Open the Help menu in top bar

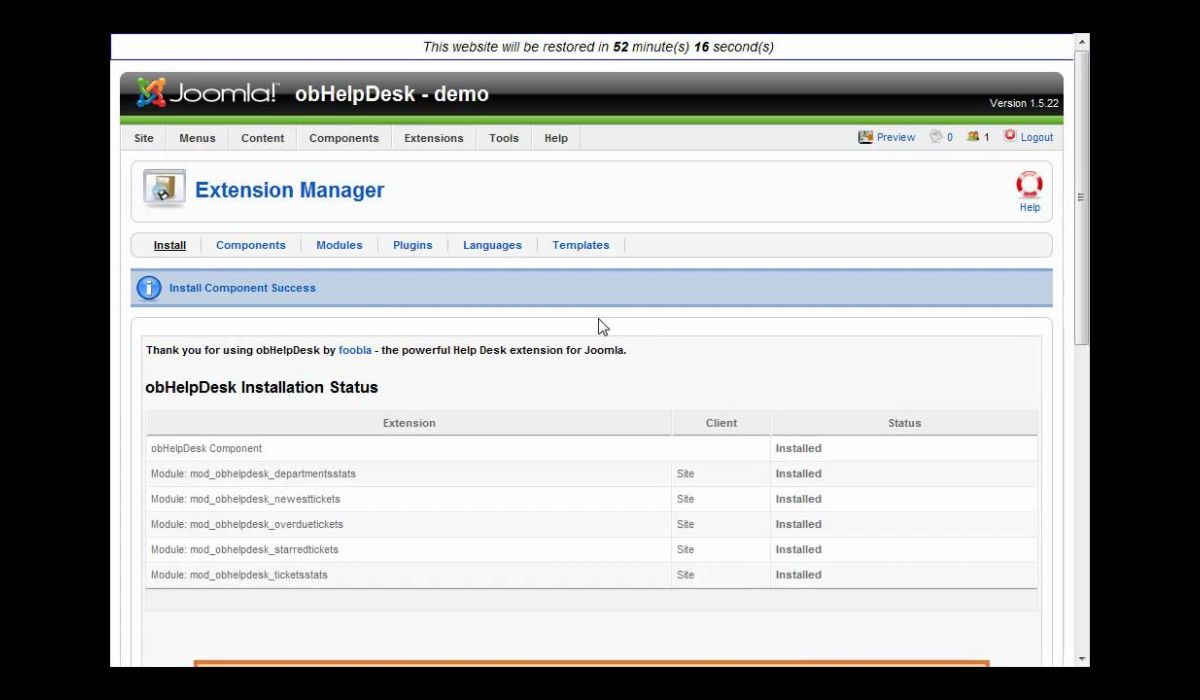(556, 138)
